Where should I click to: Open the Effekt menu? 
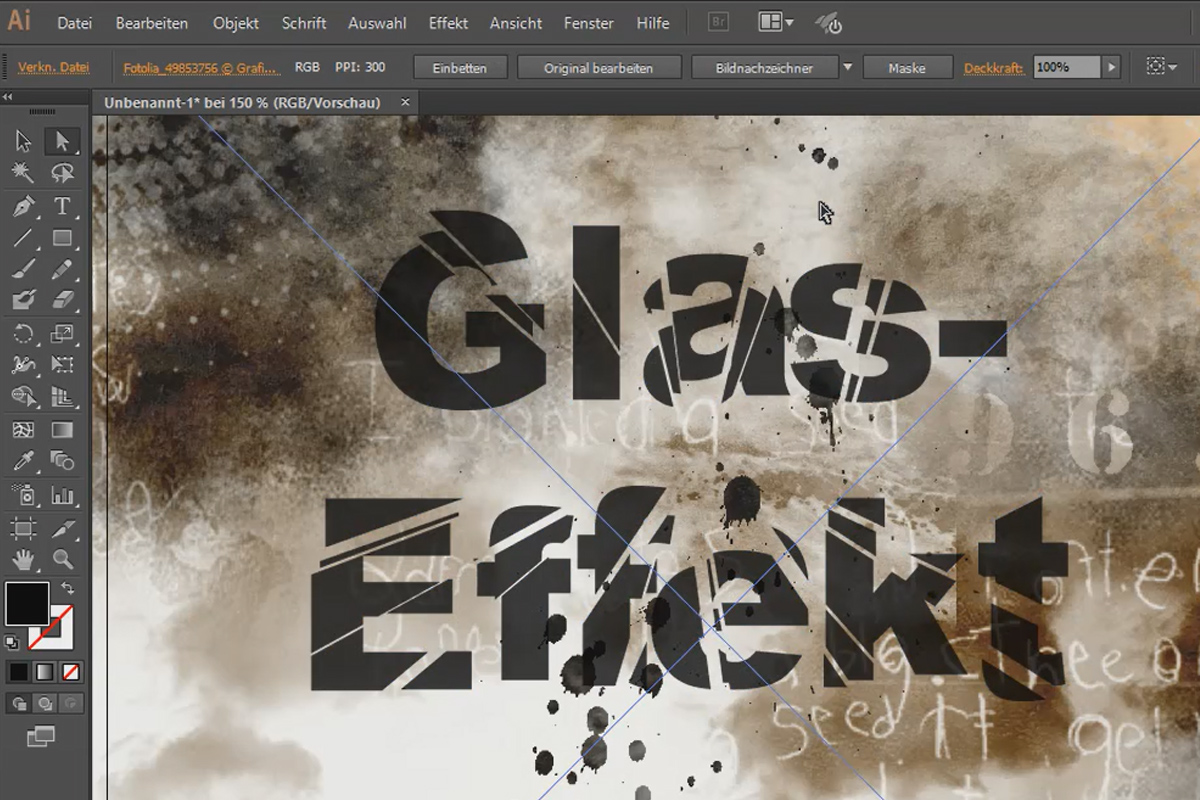[x=448, y=23]
